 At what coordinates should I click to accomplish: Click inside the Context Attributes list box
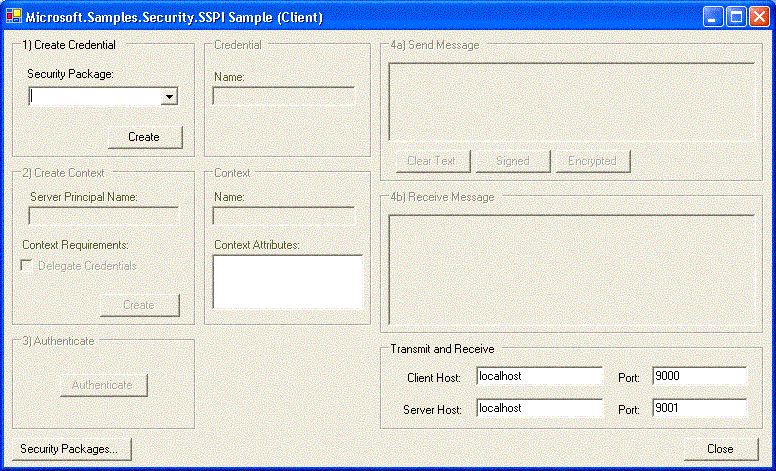[x=288, y=282]
